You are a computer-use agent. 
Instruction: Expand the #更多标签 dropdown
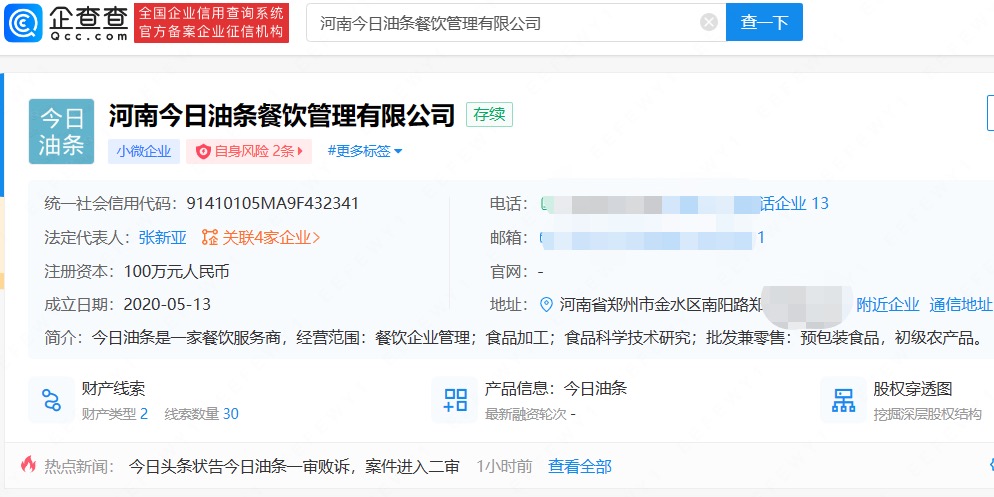[x=365, y=151]
